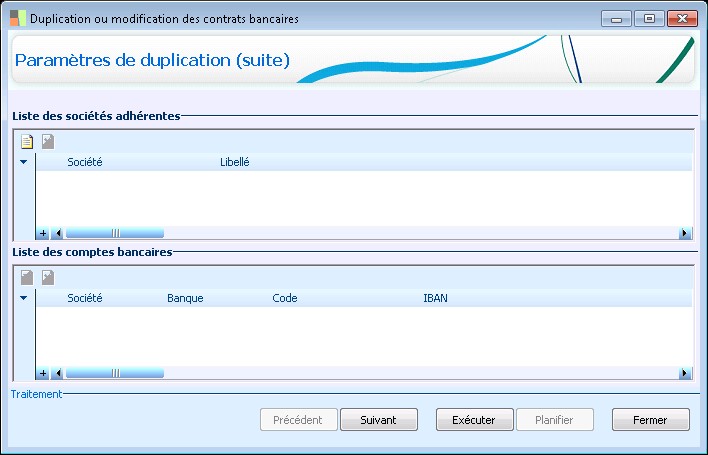Click the new-document icon in sociétés adhérentes list

27,142
